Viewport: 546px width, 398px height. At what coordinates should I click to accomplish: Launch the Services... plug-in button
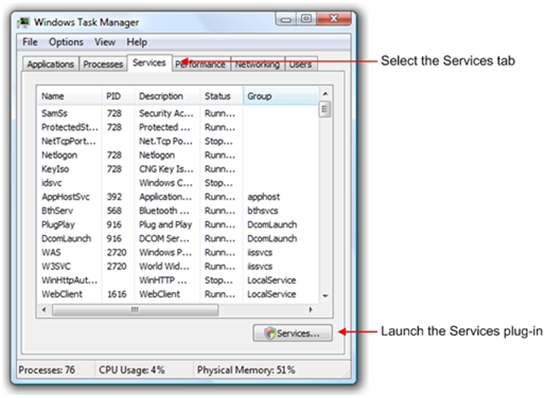[292, 333]
